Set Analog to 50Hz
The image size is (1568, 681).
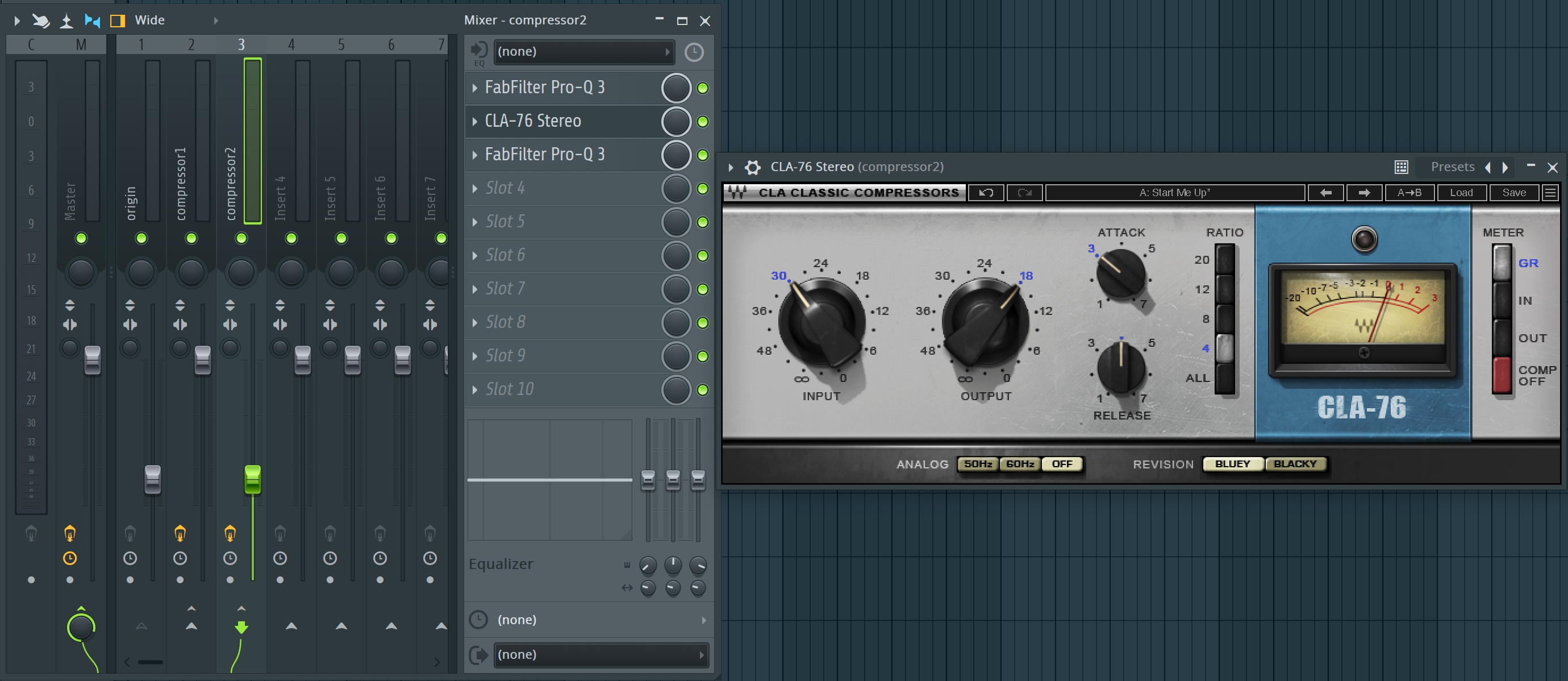pos(978,464)
